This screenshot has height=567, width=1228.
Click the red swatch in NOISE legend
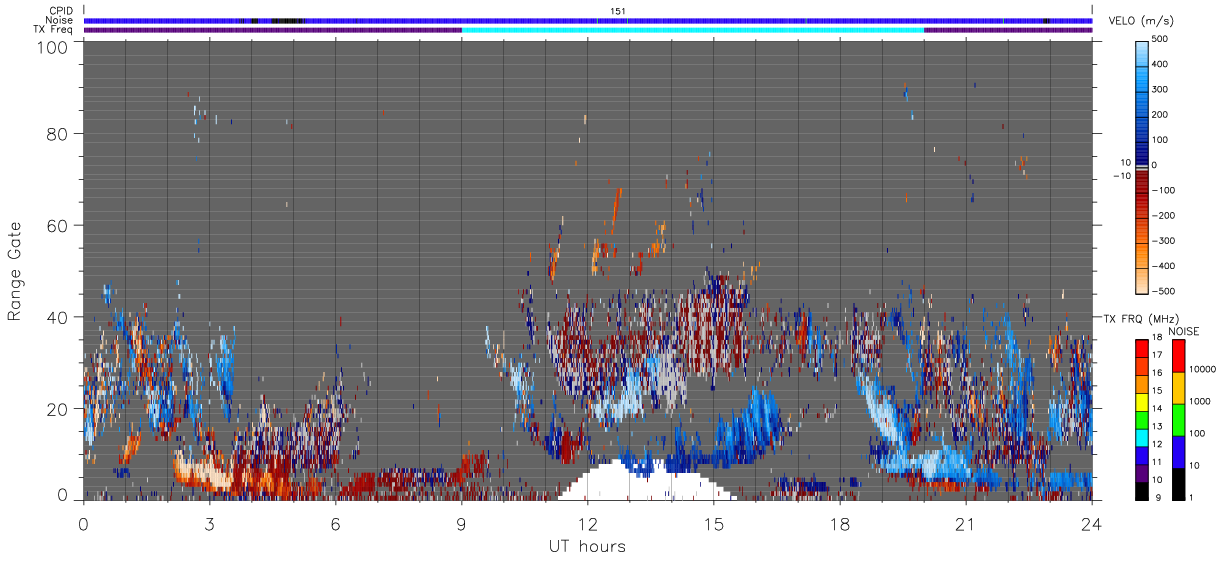click(1179, 356)
